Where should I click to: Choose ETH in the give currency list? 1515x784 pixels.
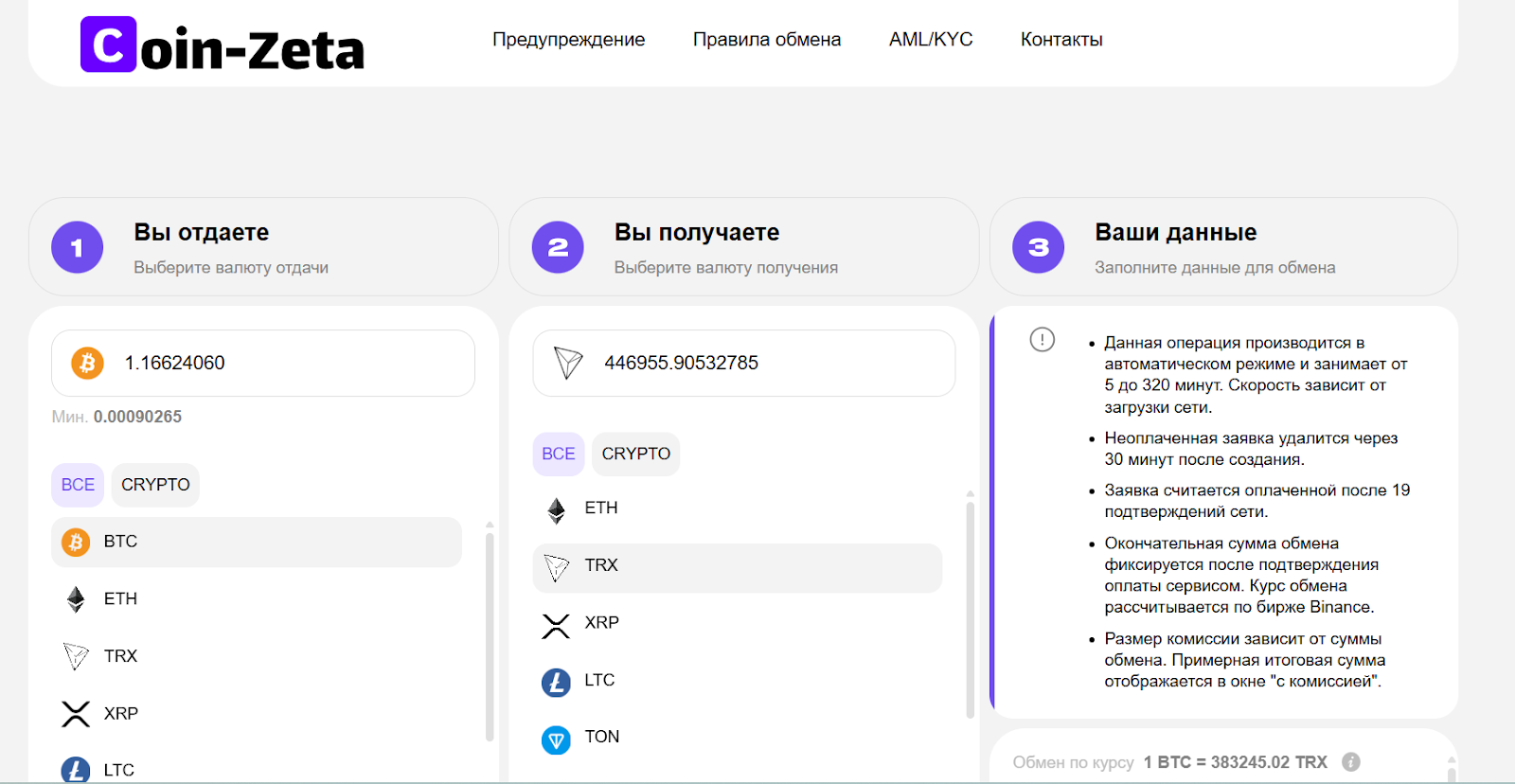click(x=120, y=599)
